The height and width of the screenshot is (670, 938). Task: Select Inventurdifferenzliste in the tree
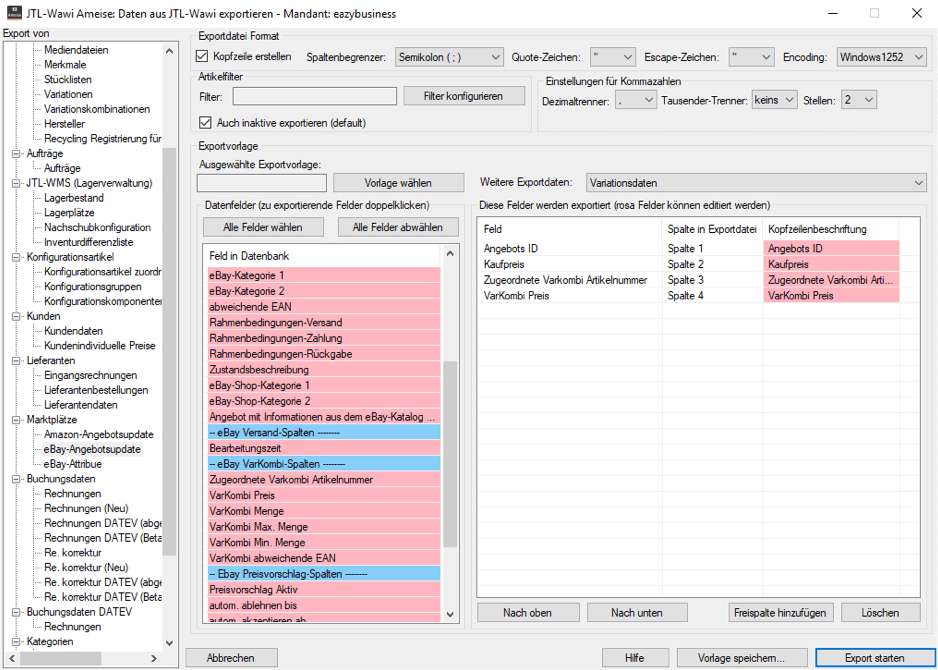point(89,242)
